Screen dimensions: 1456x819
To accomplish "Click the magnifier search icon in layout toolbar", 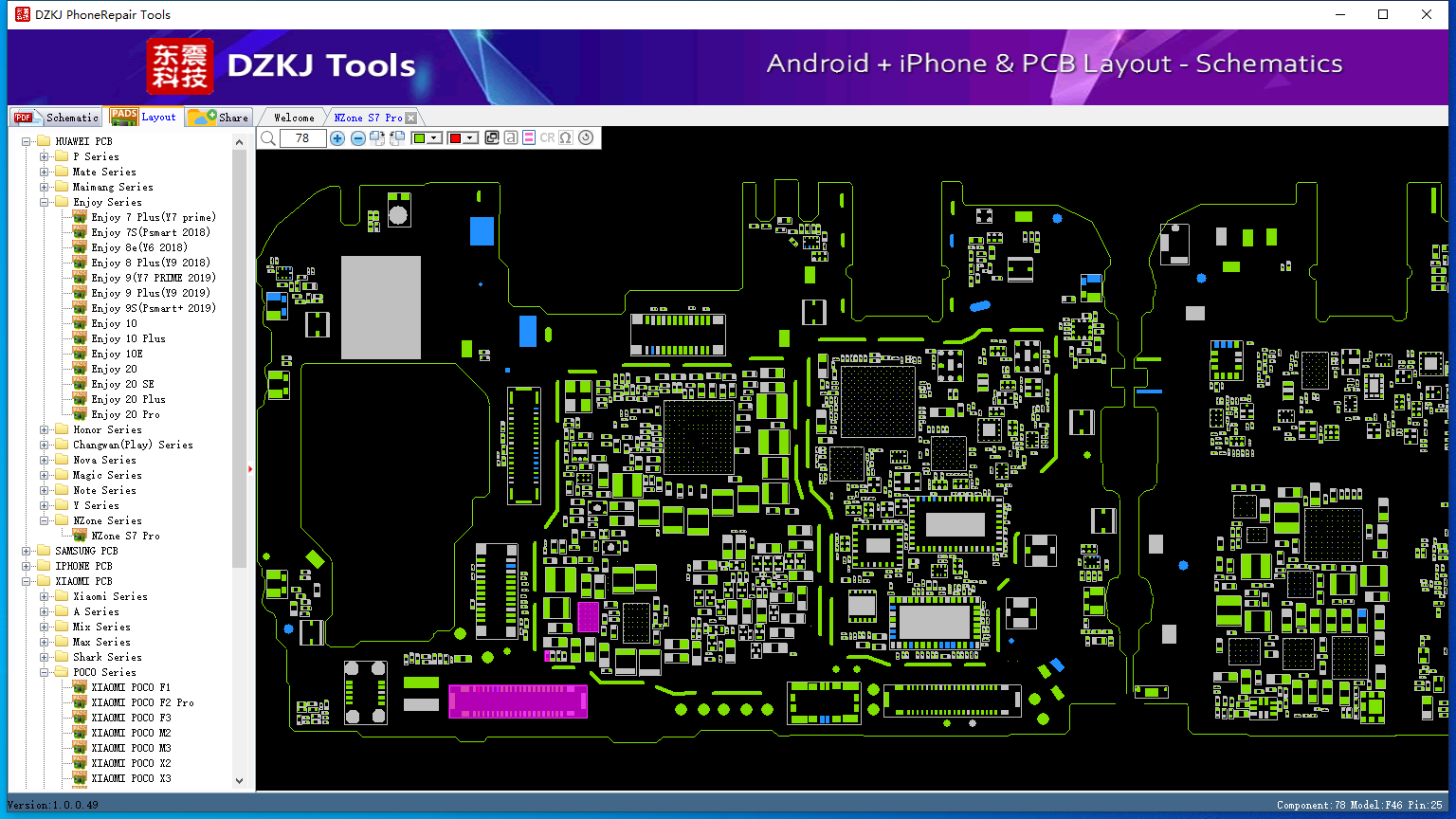I will click(268, 138).
